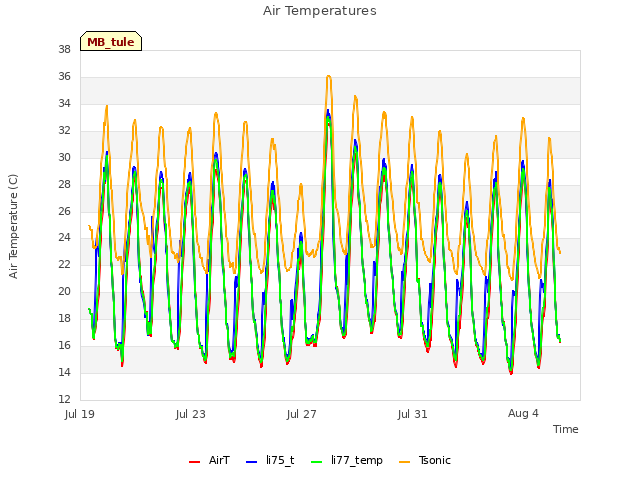Image resolution: width=640 pixels, height=480 pixels.
Task: Click the Jul 19 date tick label
Action: pyautogui.click(x=80, y=414)
